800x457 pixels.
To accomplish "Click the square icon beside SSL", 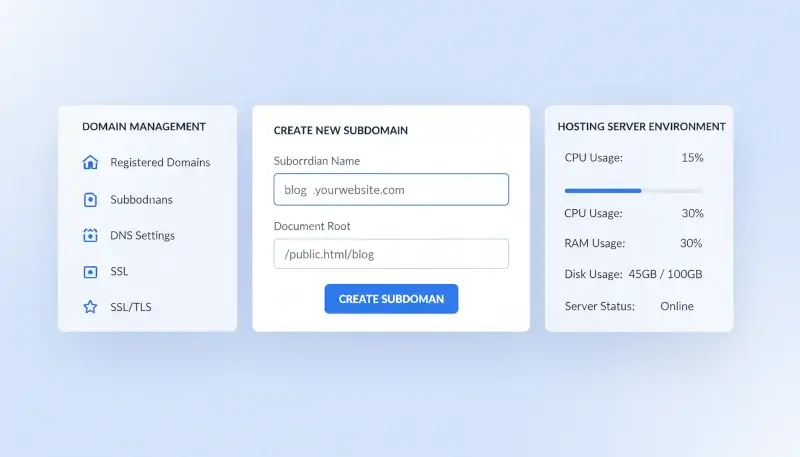I will click(x=90, y=272).
